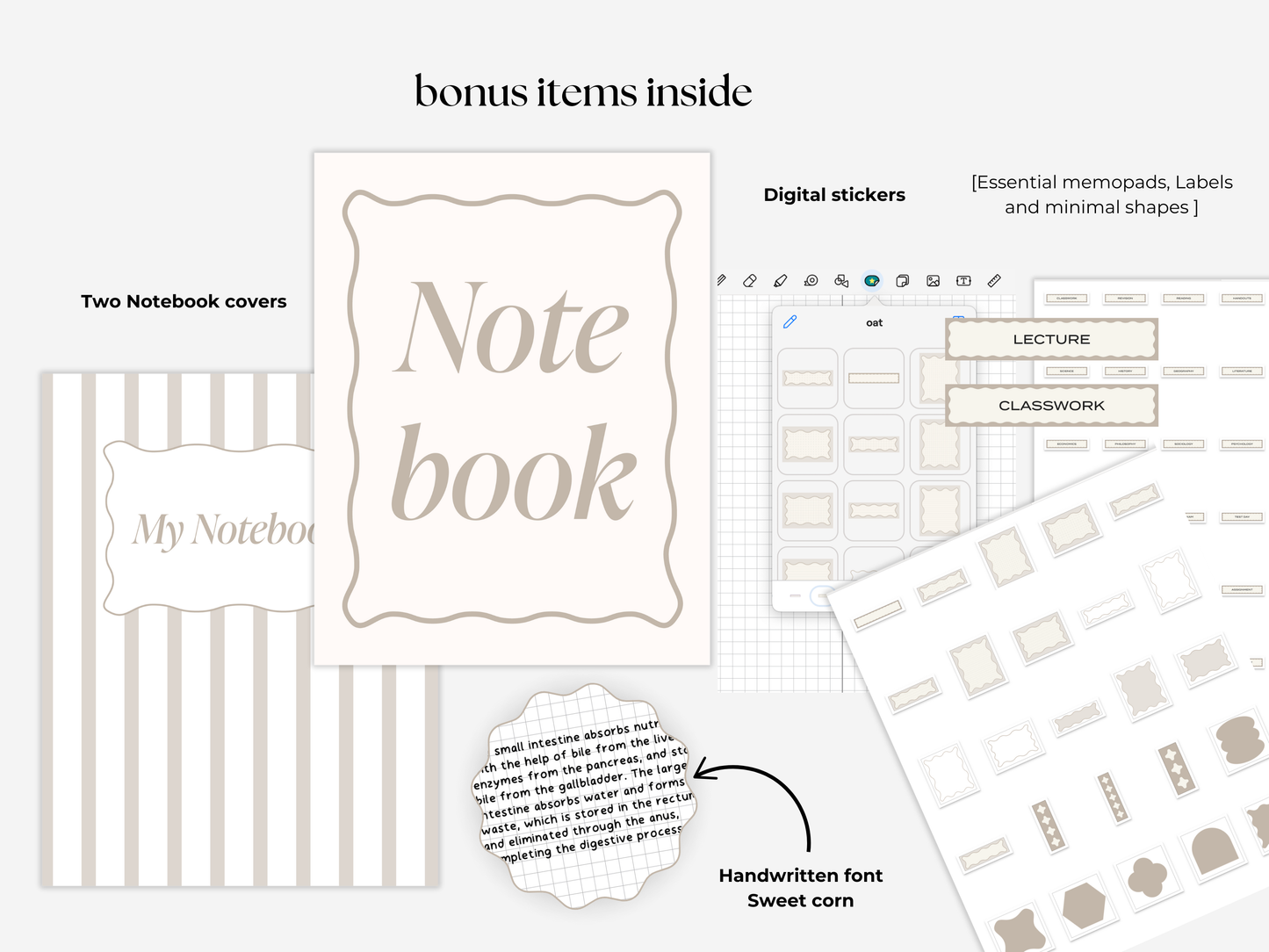The image size is (1269, 952).
Task: Open the oat collection picker from the panel header
Action: 874,322
